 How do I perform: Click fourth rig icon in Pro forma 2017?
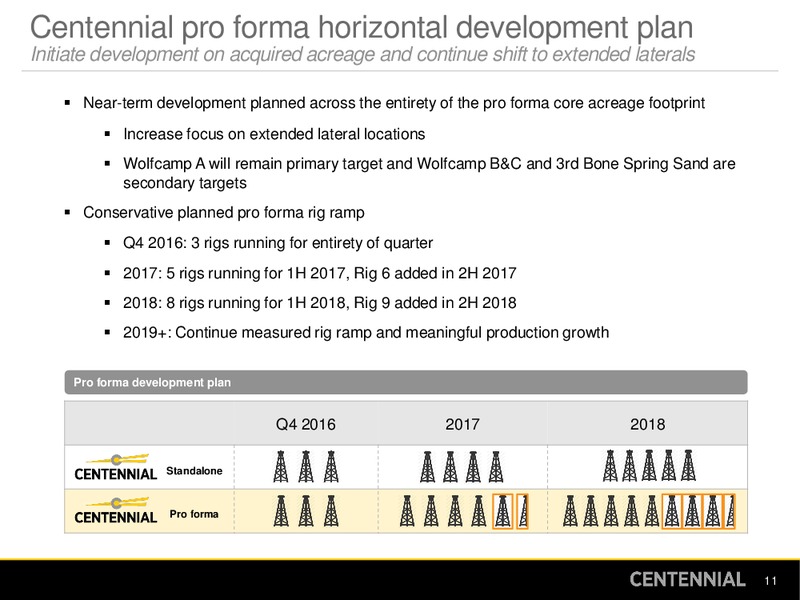pos(479,511)
